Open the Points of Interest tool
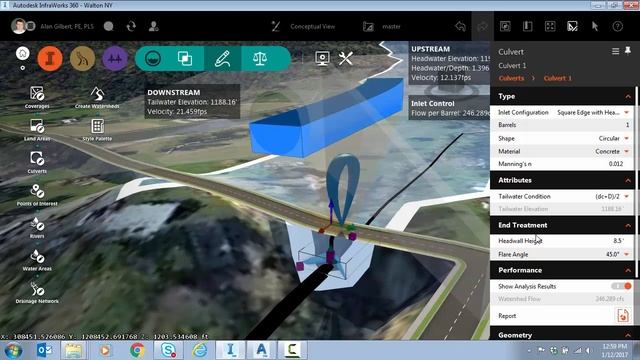 [x=37, y=195]
